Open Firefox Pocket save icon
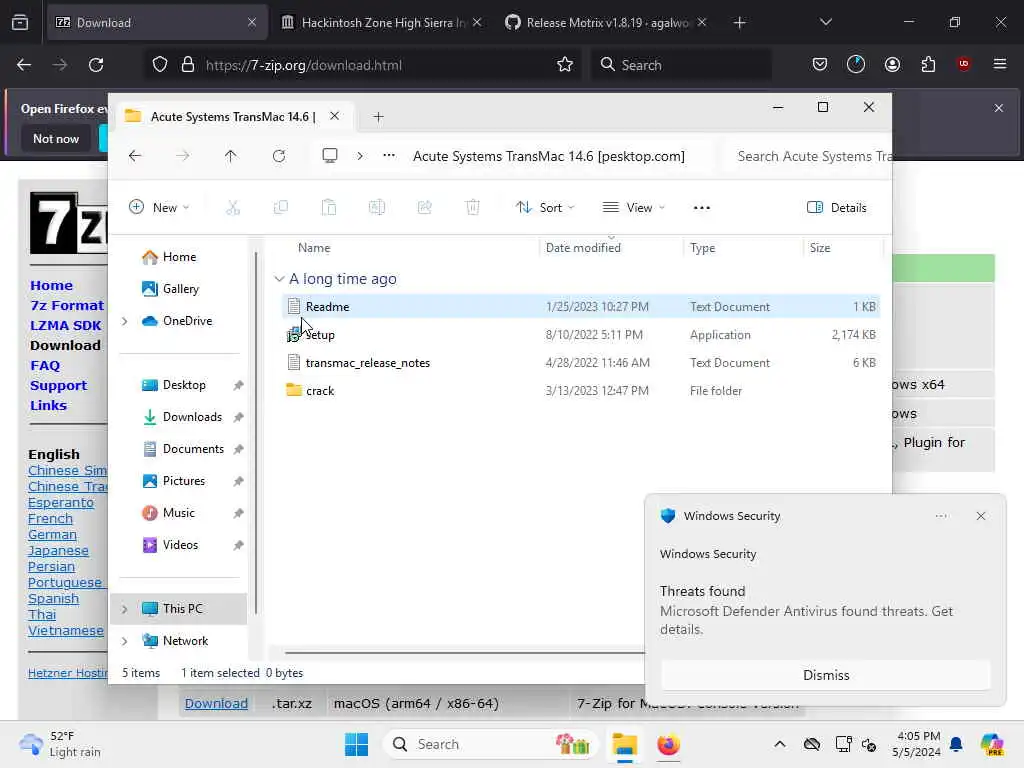 [x=820, y=64]
